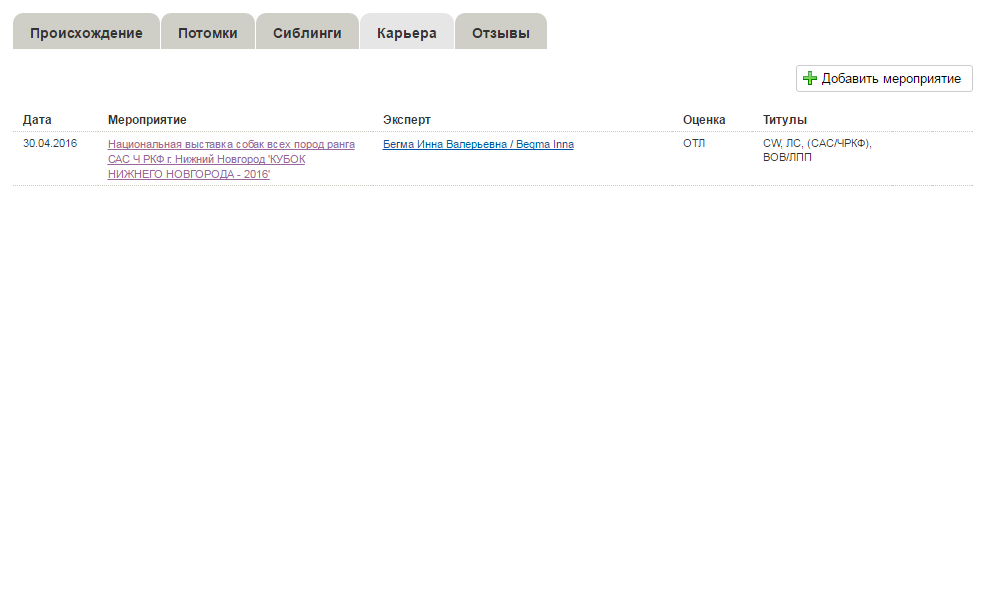Click the 'Дата' column header

(x=37, y=120)
